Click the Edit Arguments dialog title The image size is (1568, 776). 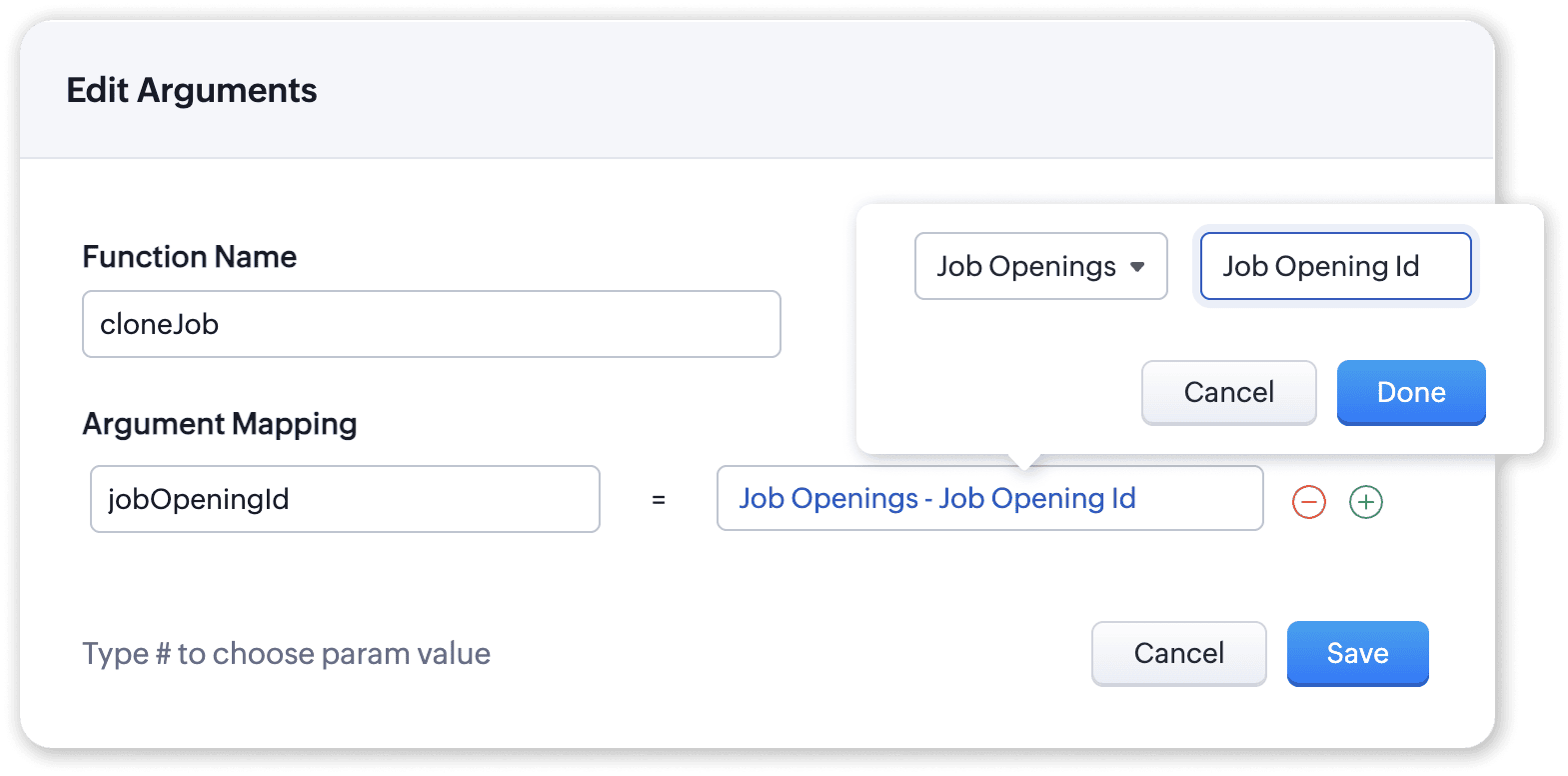tap(191, 90)
